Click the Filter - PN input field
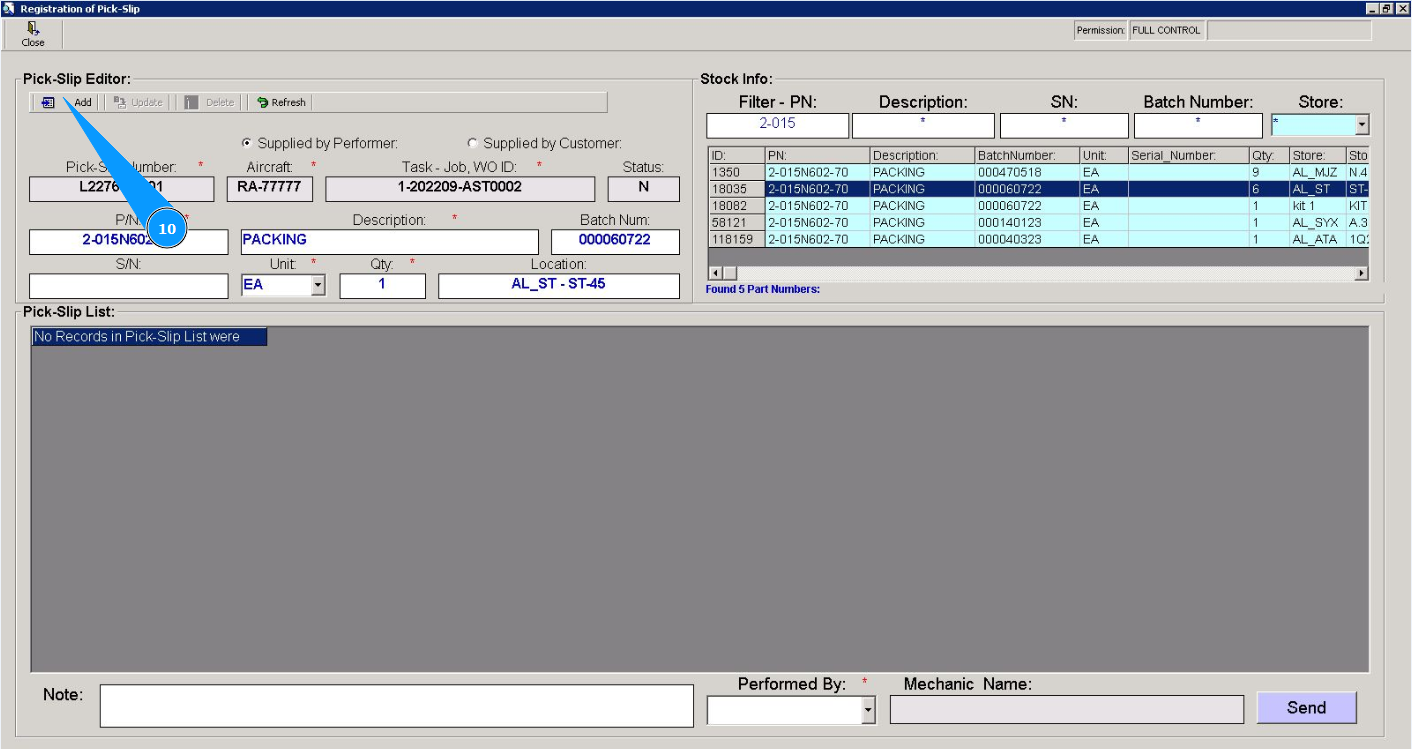Image resolution: width=1412 pixels, height=749 pixels. pyautogui.click(x=777, y=125)
